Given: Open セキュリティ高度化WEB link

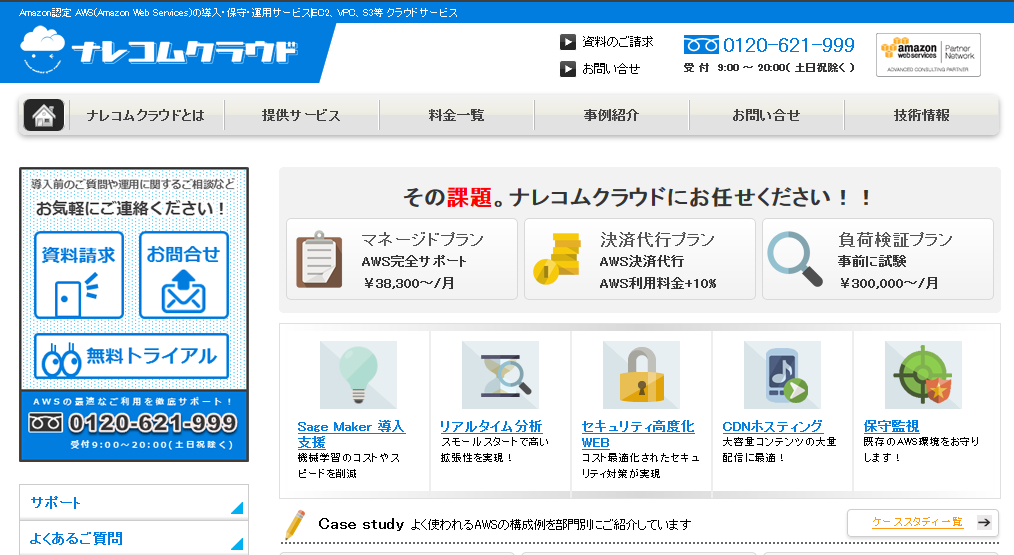Looking at the screenshot, I should click(638, 434).
